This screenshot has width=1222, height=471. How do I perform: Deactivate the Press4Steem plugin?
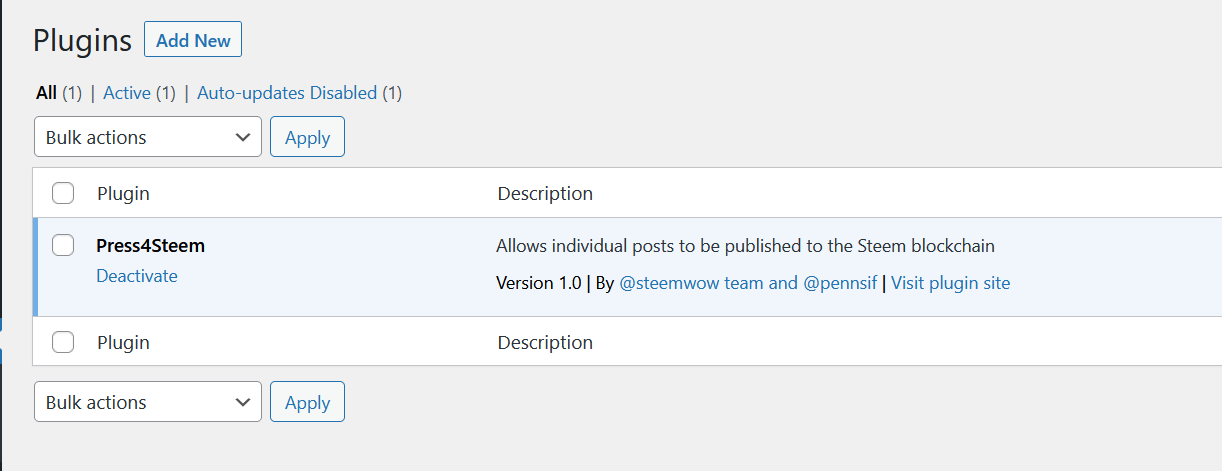pyautogui.click(x=137, y=276)
